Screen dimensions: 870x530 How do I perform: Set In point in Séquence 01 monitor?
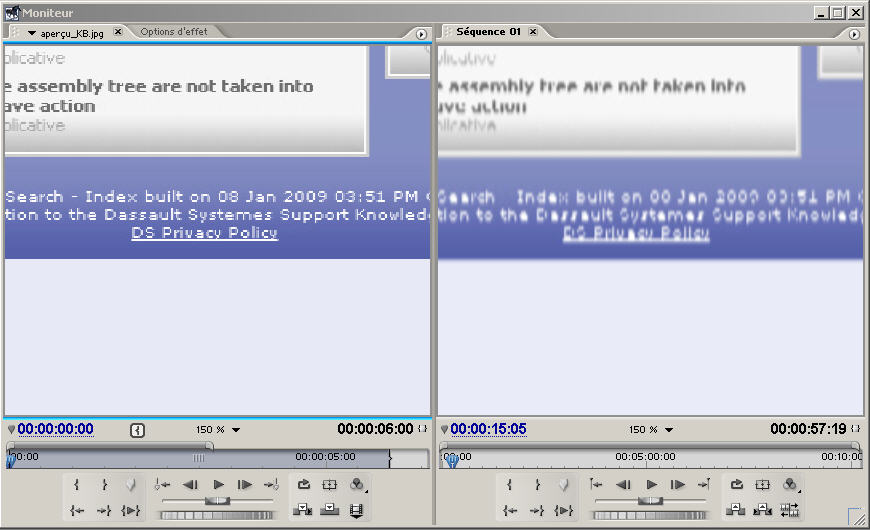pos(509,485)
